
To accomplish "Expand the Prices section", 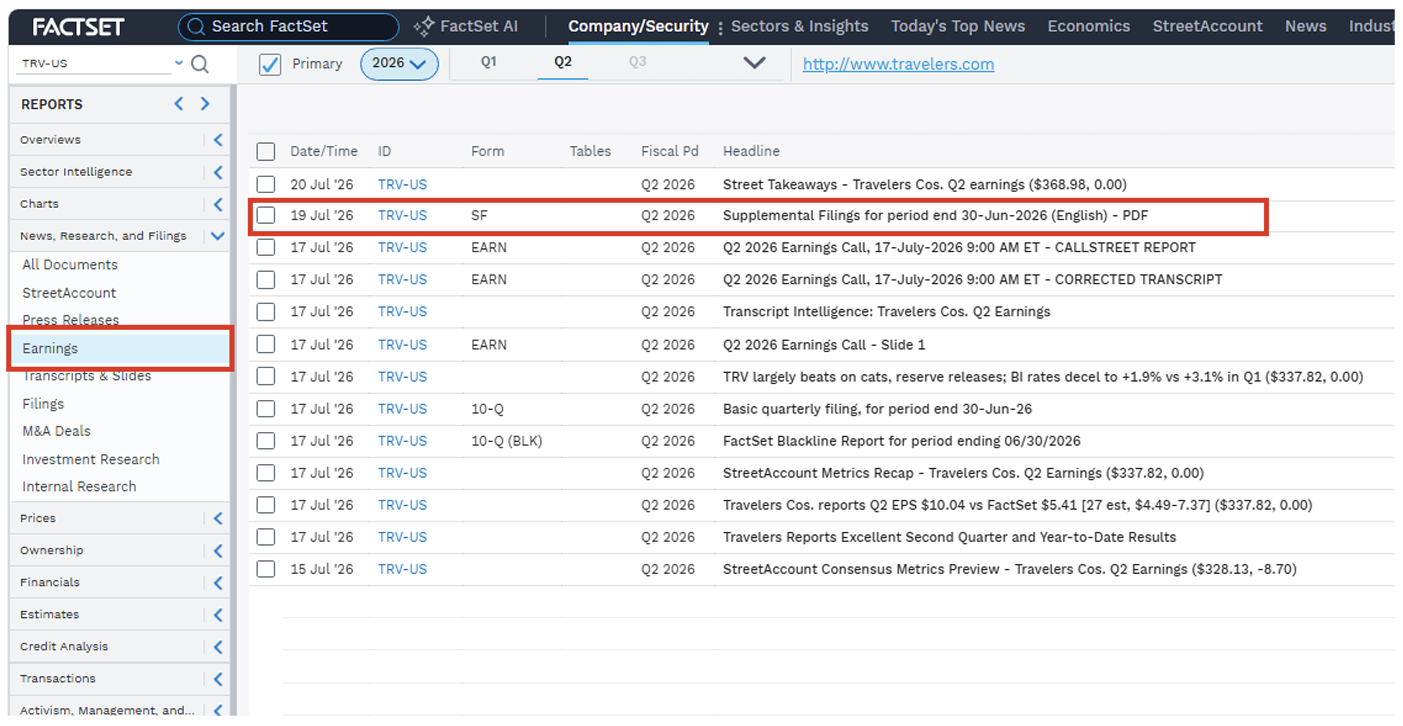I will [x=218, y=518].
